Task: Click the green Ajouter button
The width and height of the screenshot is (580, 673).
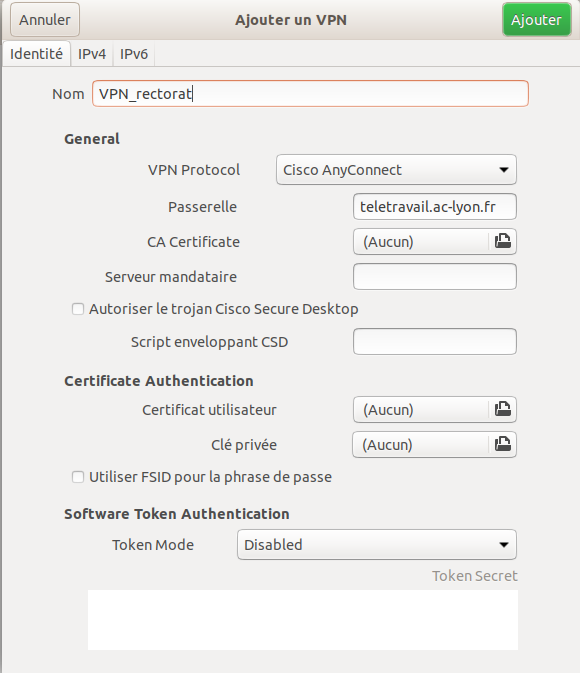Action: [537, 20]
